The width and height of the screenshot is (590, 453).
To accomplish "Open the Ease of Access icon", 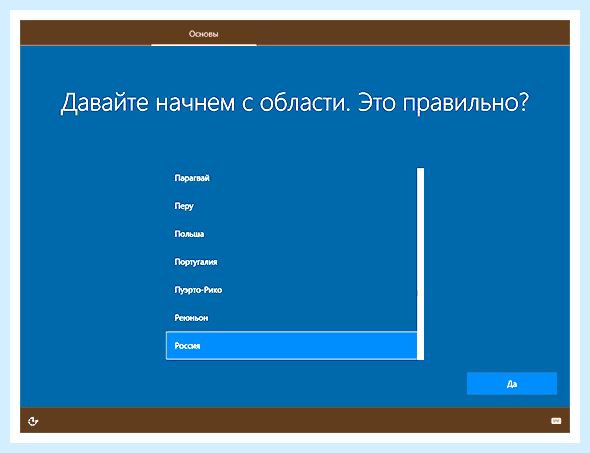I will point(33,421).
